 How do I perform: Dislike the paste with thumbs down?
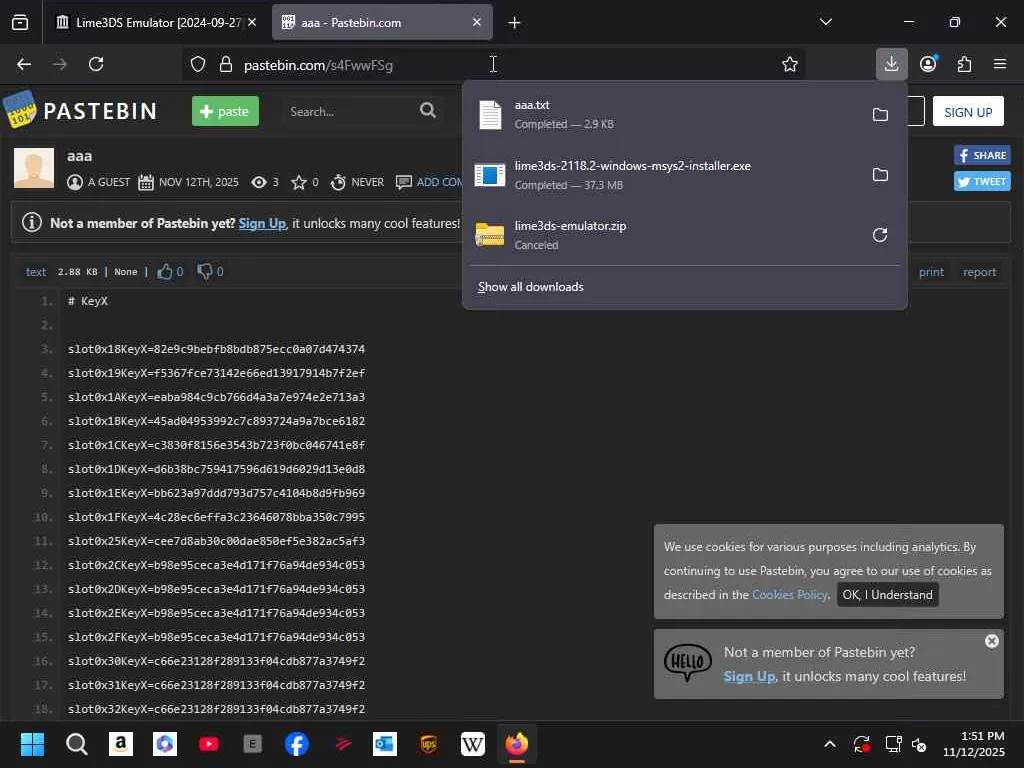click(x=205, y=271)
